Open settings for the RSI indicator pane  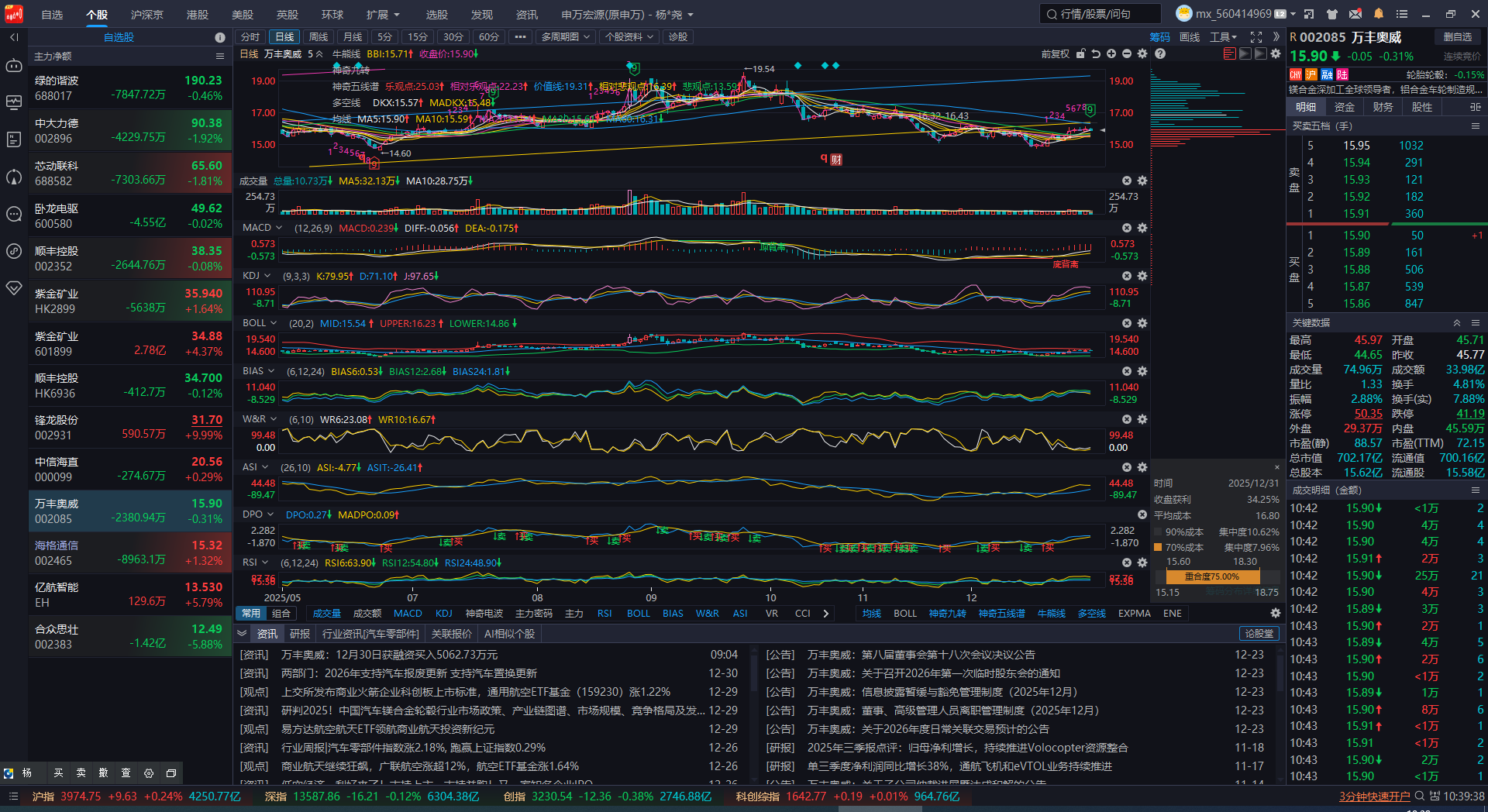(1142, 563)
